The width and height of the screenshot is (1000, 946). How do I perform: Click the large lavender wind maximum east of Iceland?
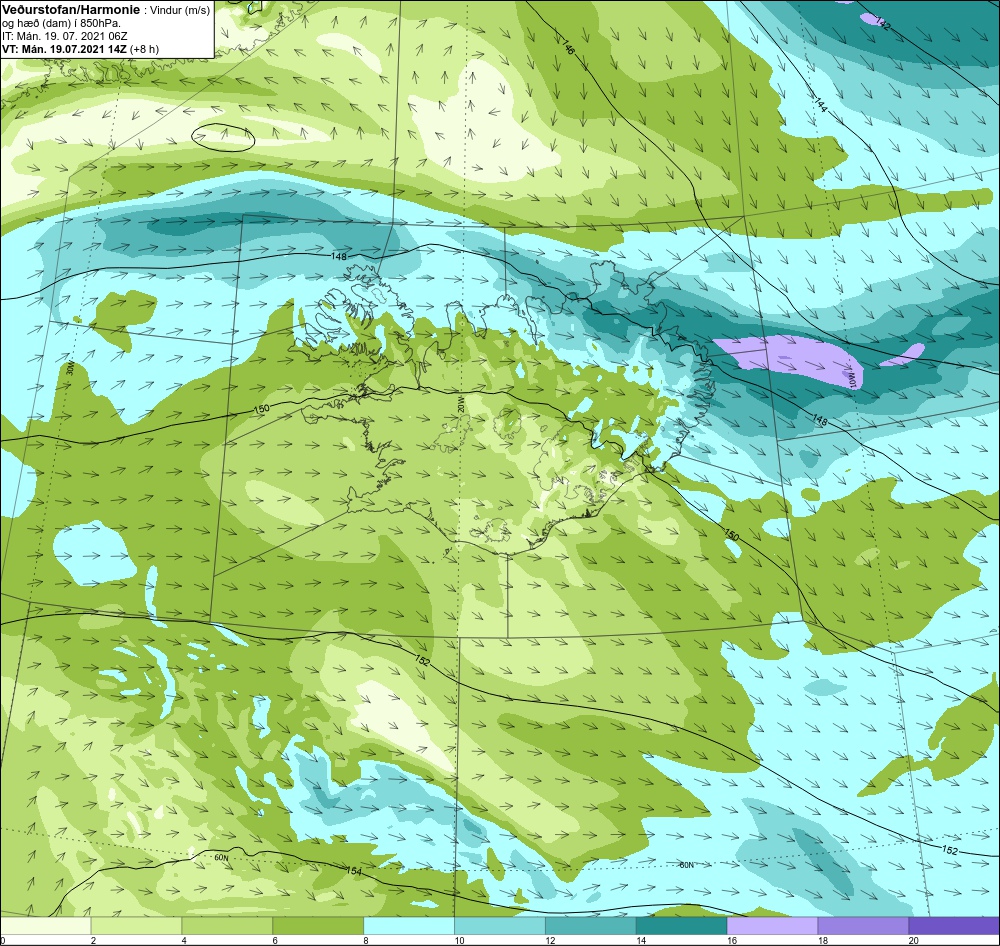click(789, 360)
